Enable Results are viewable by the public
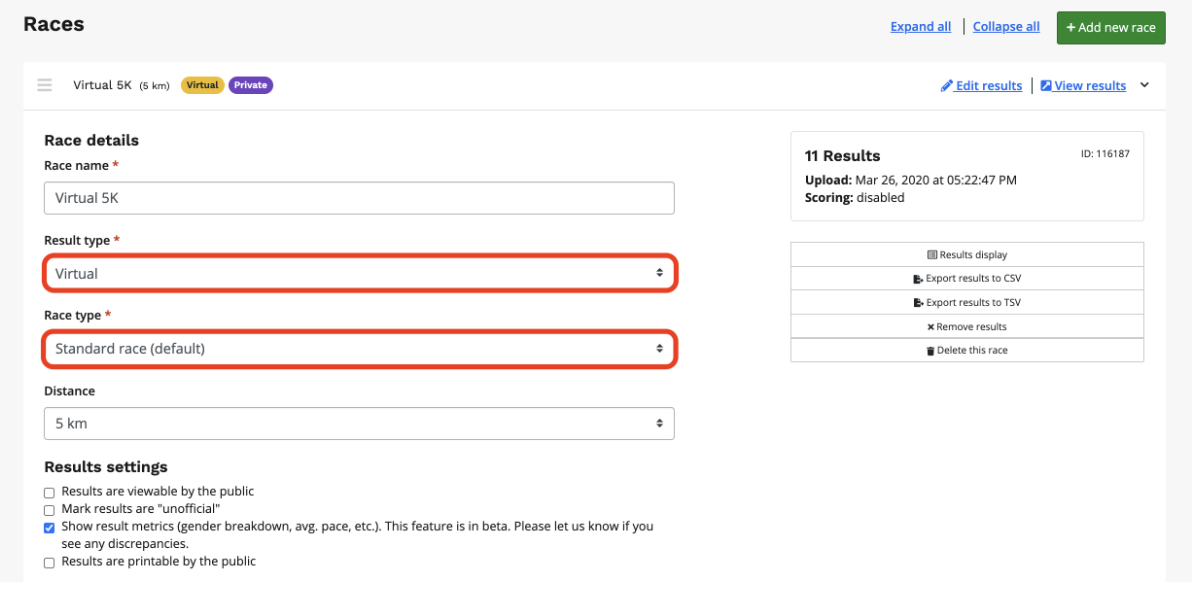 (49, 493)
